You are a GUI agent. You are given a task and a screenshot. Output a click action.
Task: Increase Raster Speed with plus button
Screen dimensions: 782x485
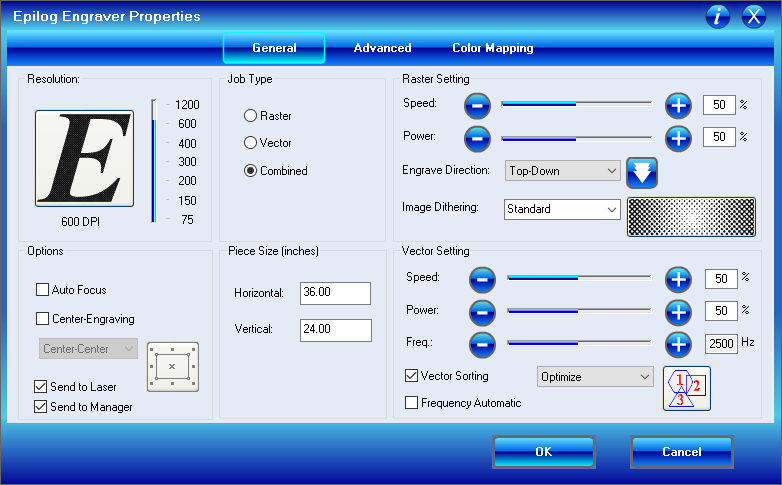tap(678, 106)
